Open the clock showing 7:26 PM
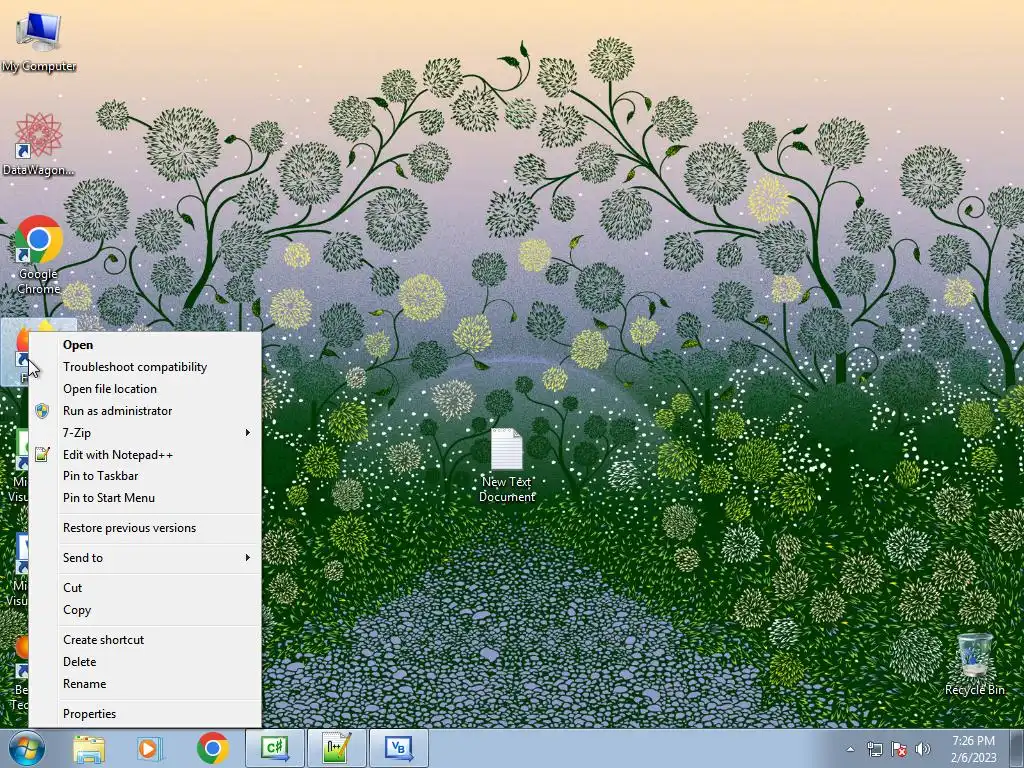 [x=973, y=749]
